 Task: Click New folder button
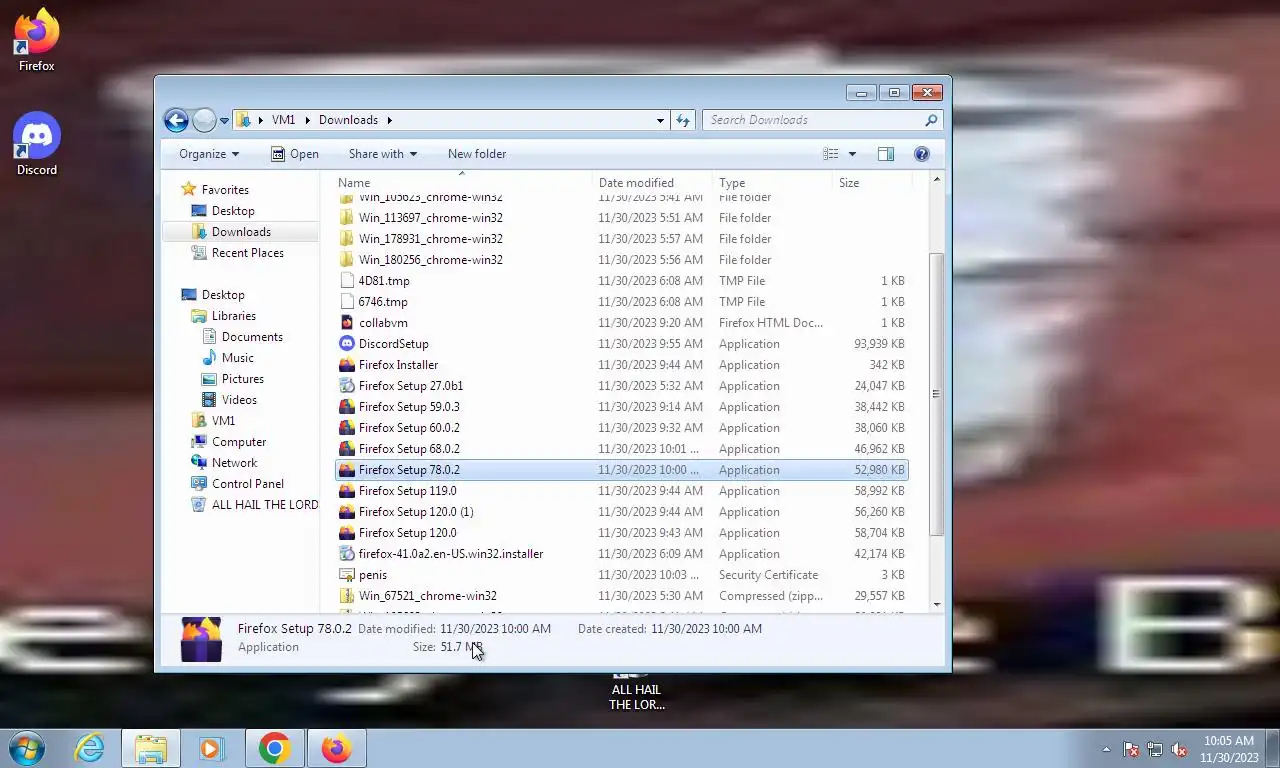click(477, 154)
